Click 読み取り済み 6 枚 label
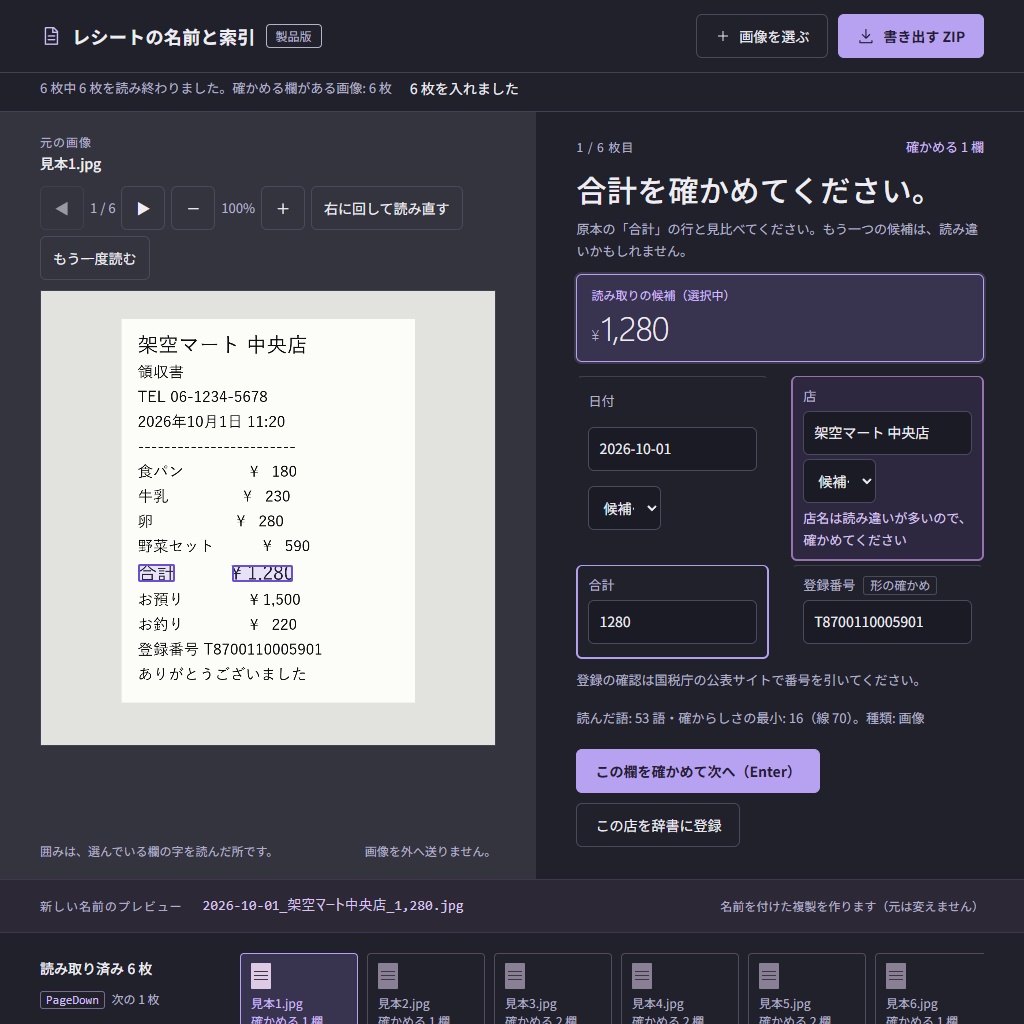 coord(96,969)
